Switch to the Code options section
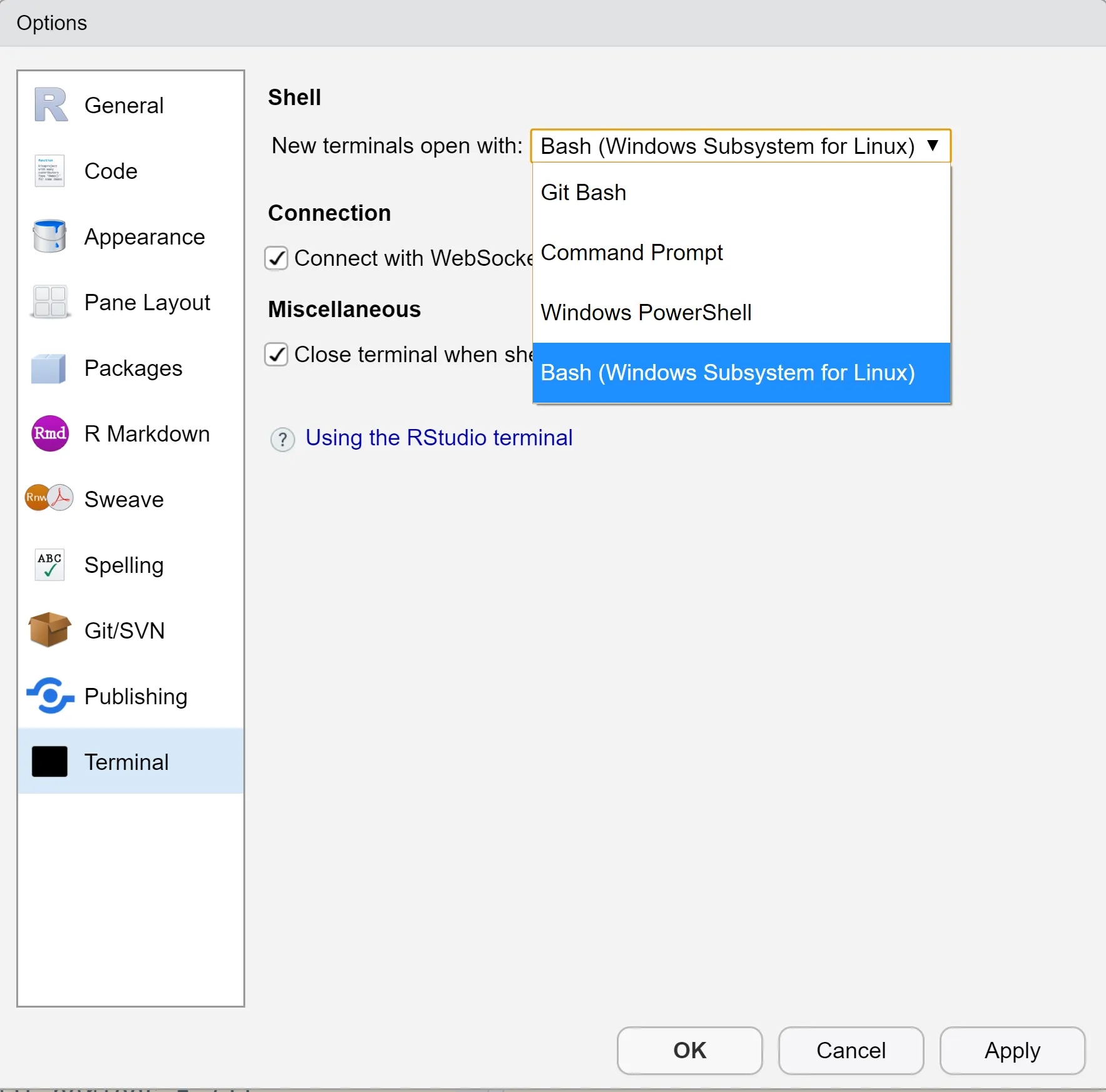Screen dimensions: 1106x1092 [131, 171]
